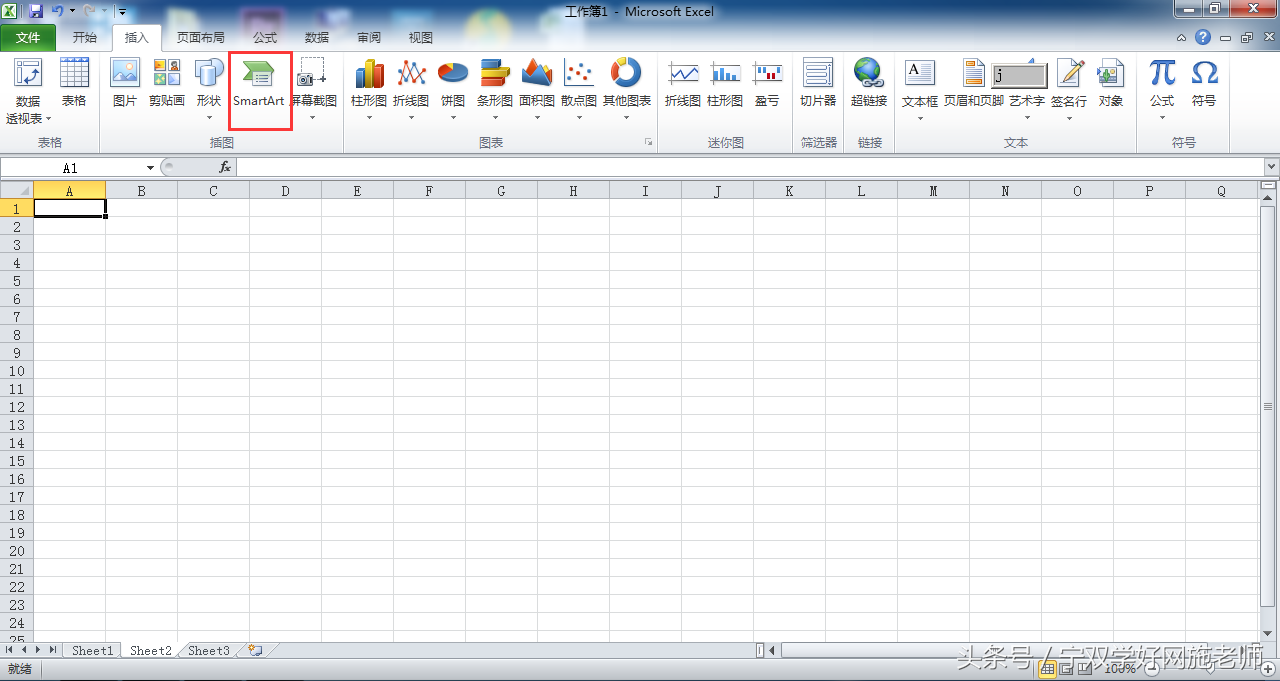Viewport: 1280px width, 681px height.
Task: Insert a hyperlink (超链接)
Action: [869, 83]
